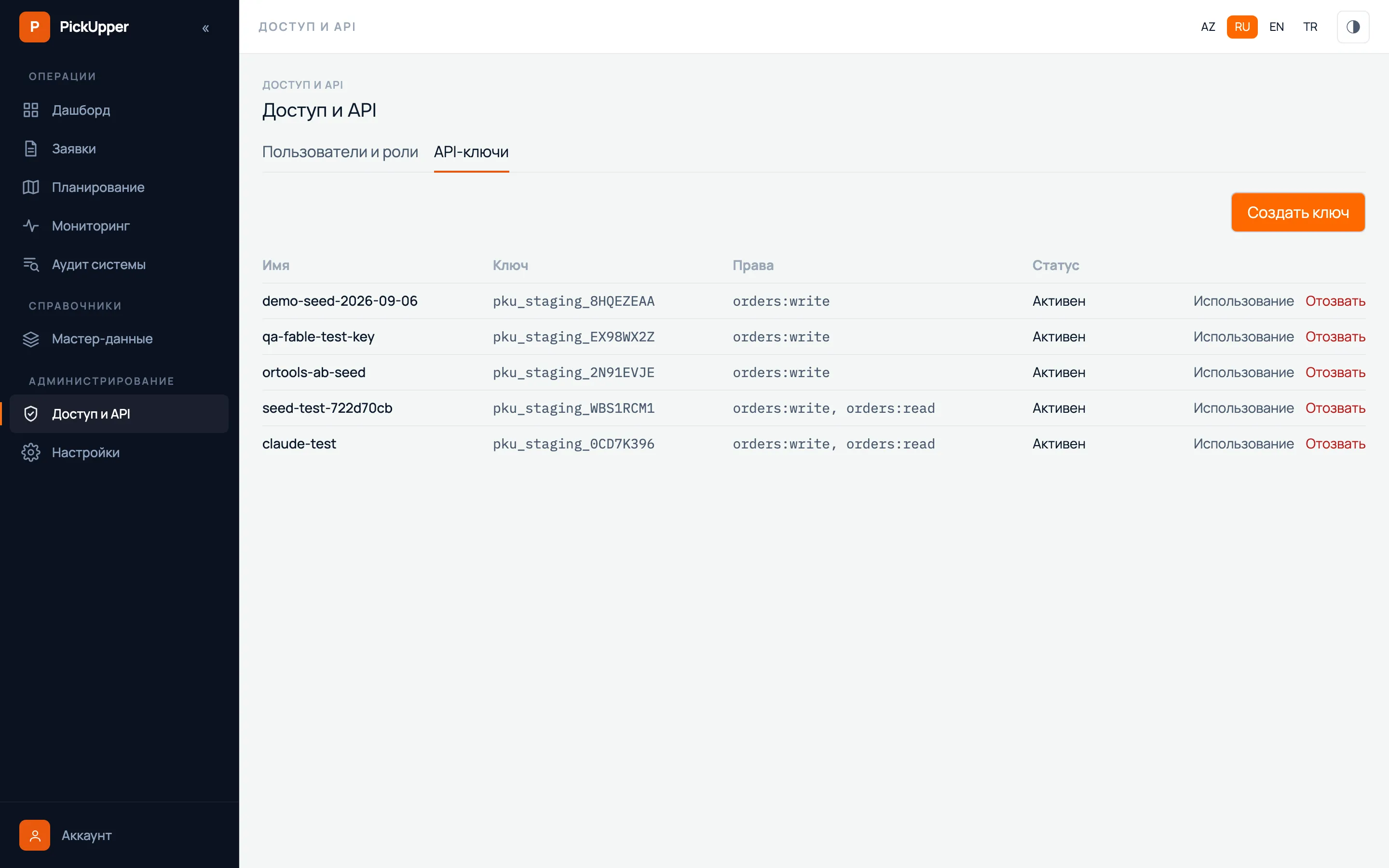Select the API-ключи tab
This screenshot has height=868, width=1389.
(471, 152)
